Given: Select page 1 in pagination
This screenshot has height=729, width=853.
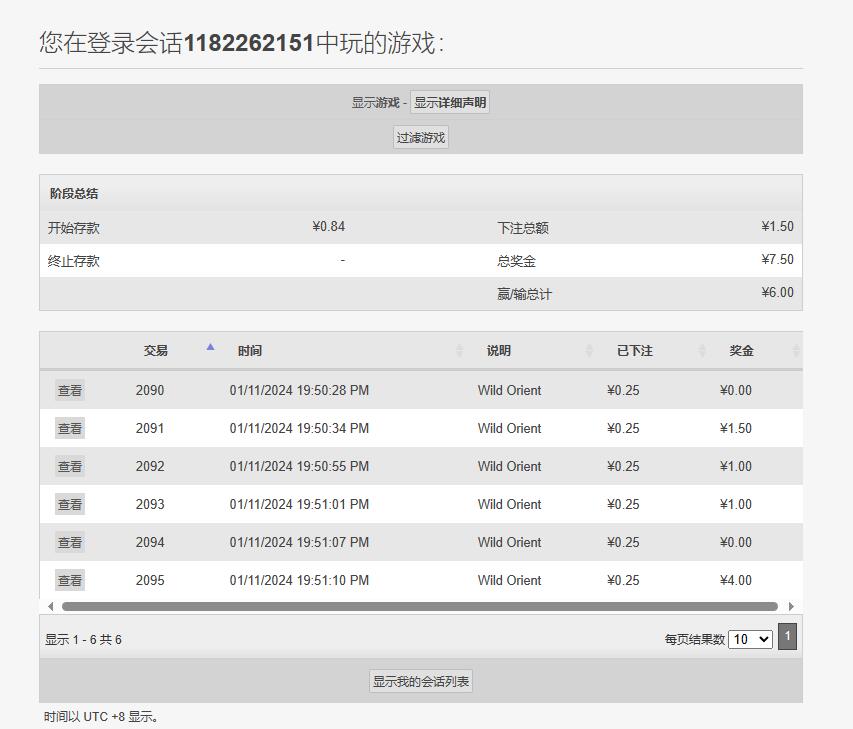Looking at the screenshot, I should tap(787, 637).
